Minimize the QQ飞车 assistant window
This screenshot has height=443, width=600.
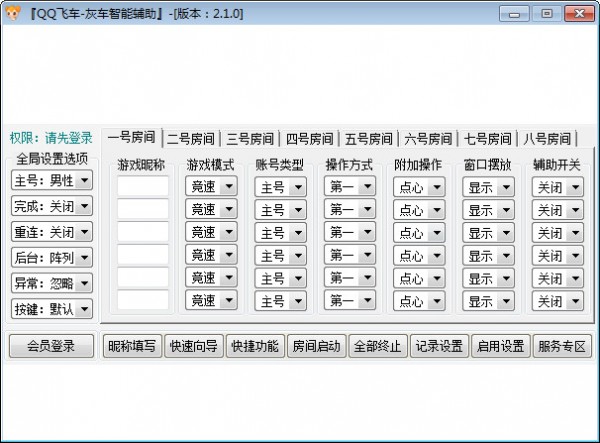coord(514,14)
